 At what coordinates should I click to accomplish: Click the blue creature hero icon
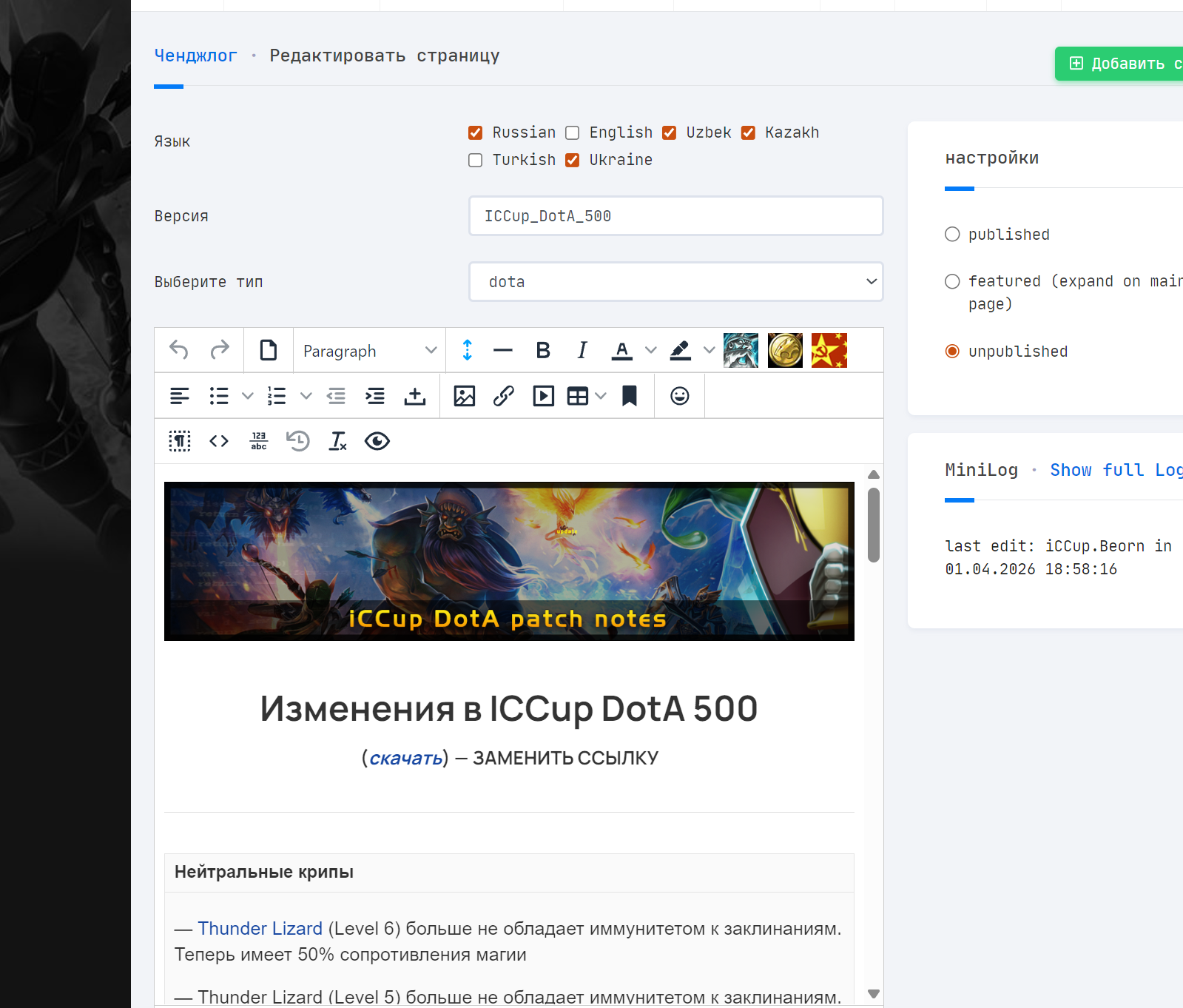[x=741, y=350]
